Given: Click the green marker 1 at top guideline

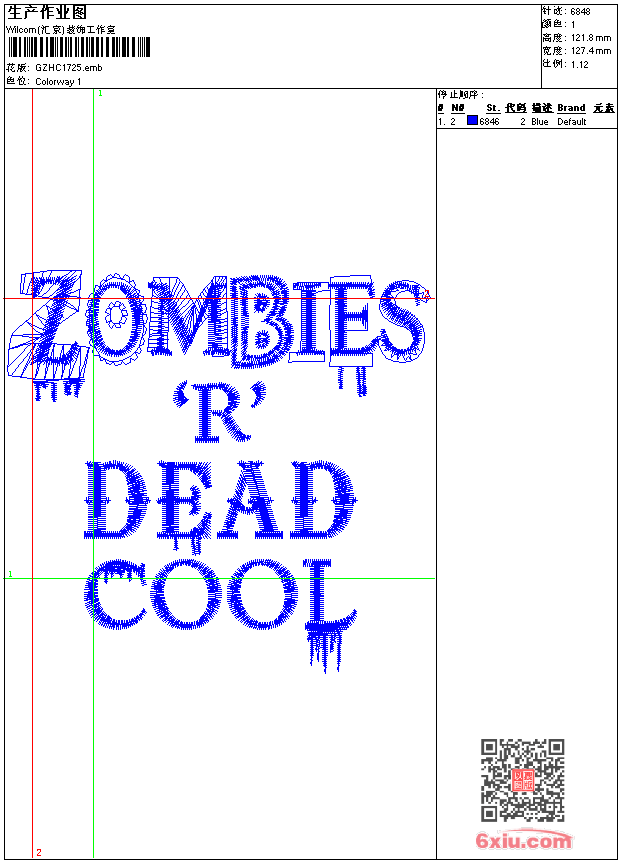Looking at the screenshot, I should [100, 94].
